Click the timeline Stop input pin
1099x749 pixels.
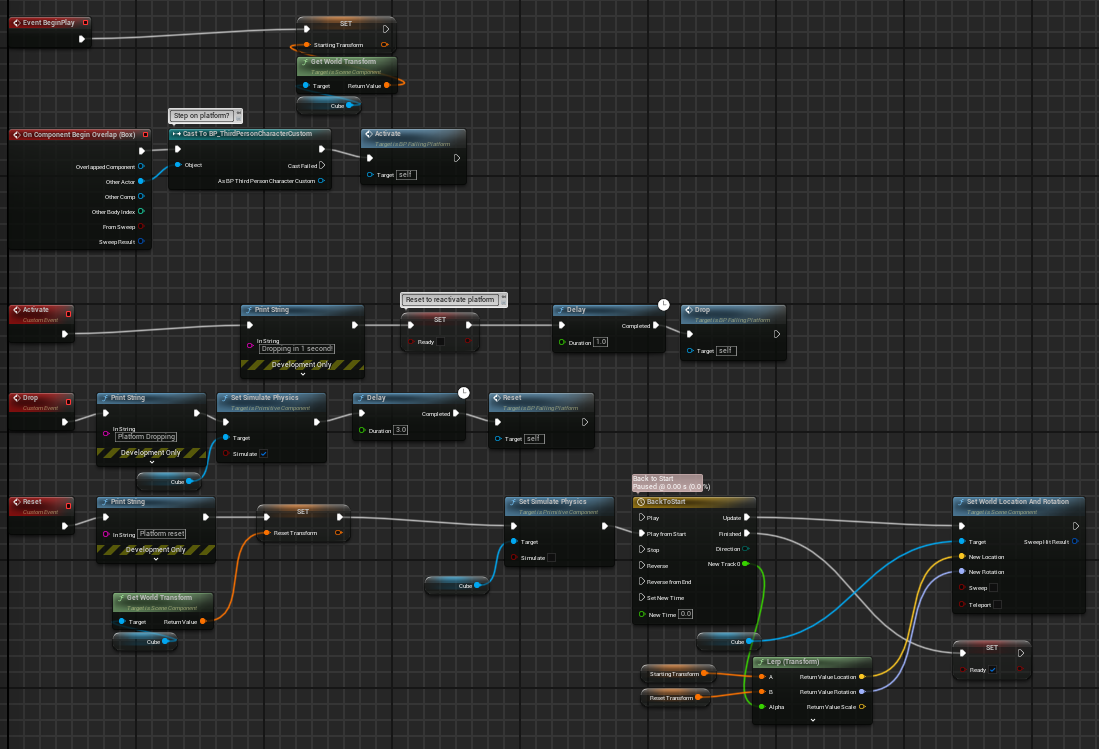641,549
